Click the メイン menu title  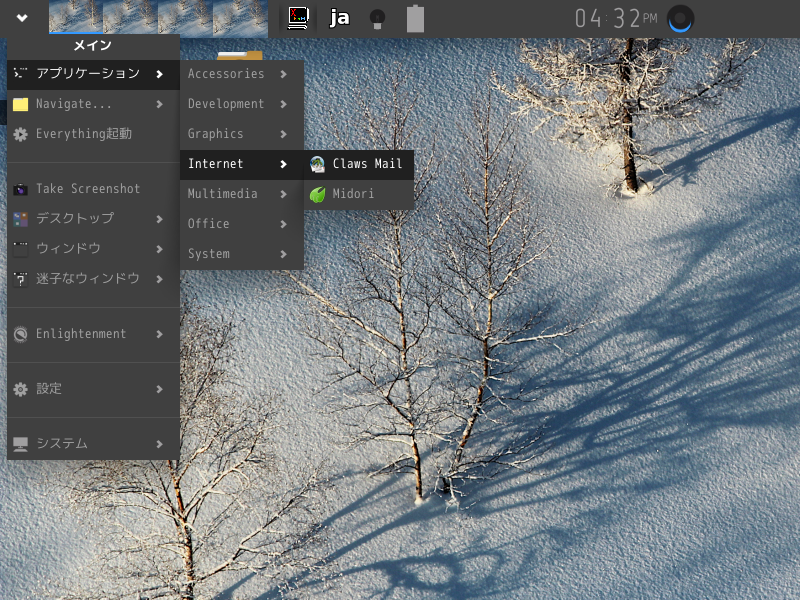coord(92,46)
